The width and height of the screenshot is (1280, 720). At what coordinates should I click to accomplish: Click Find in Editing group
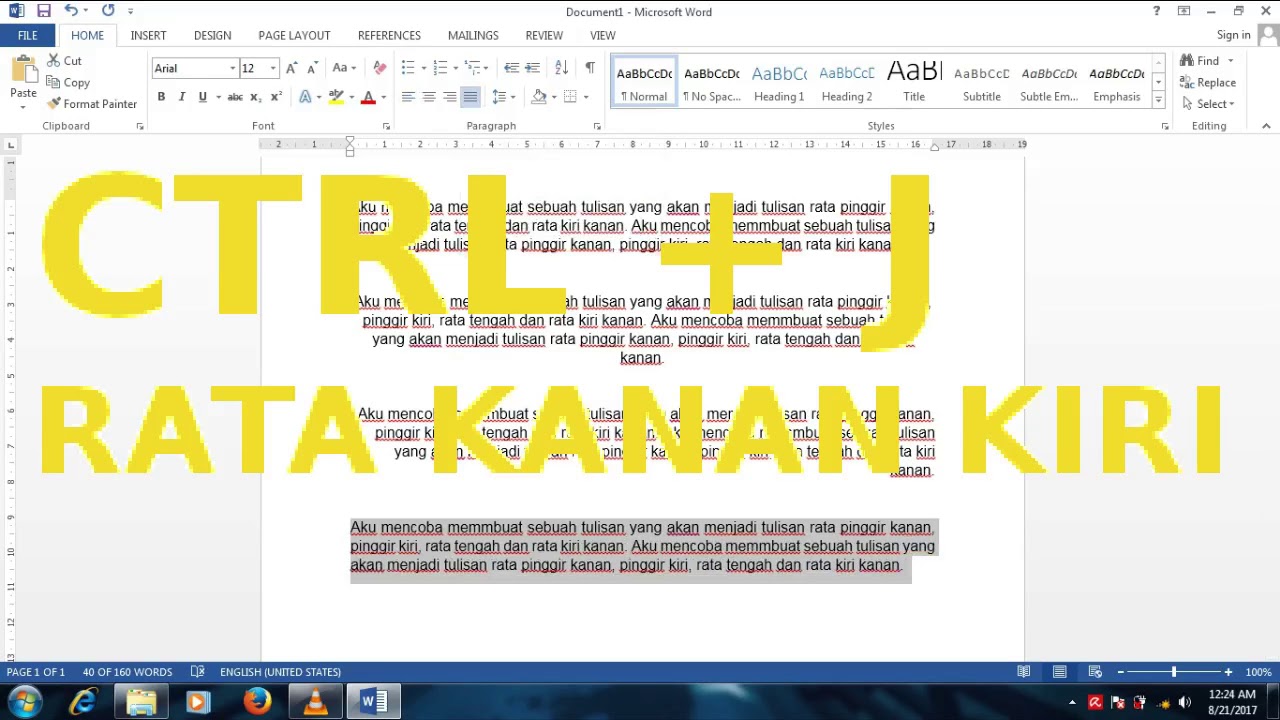[x=1200, y=61]
